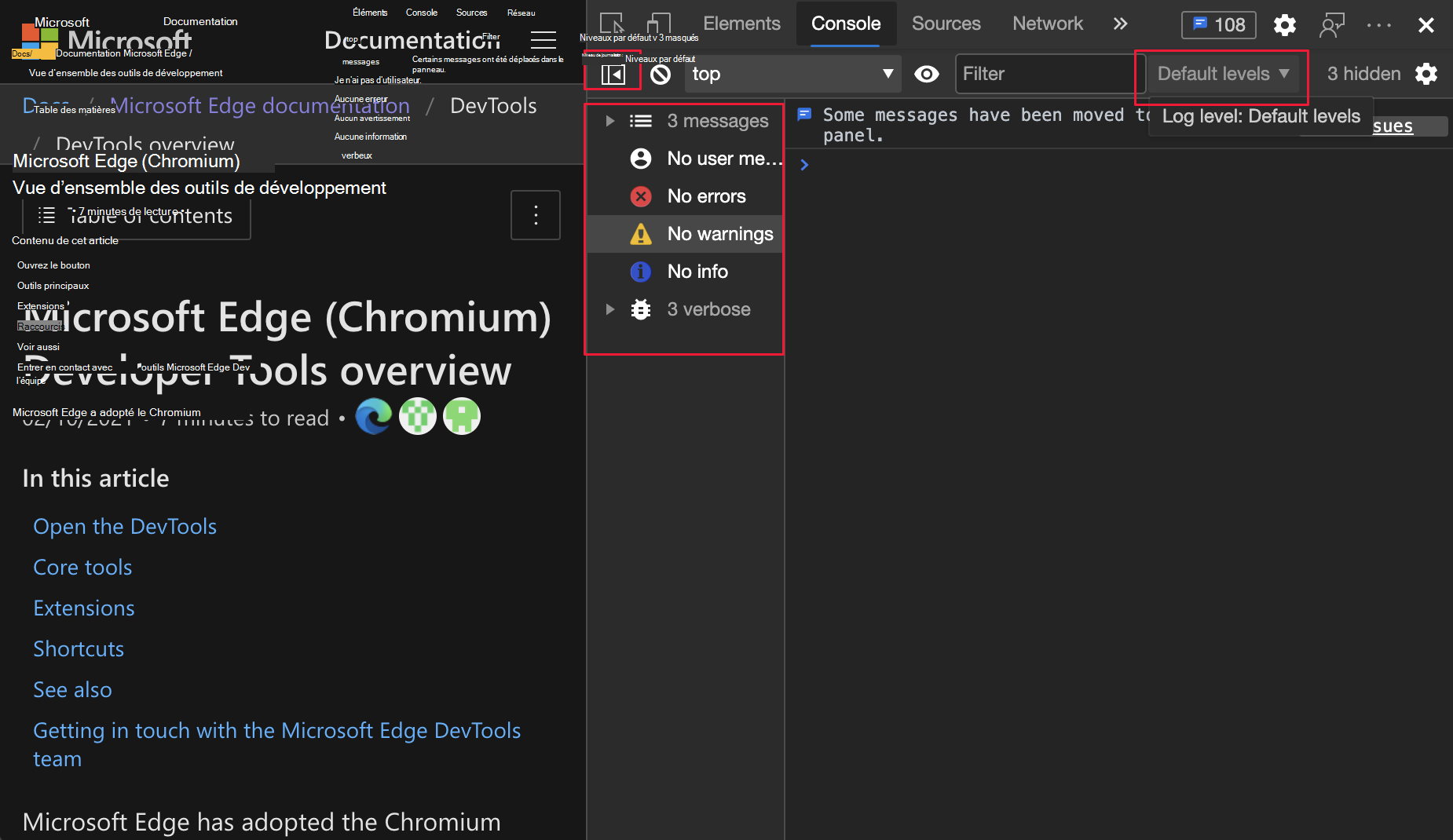This screenshot has height=840, width=1453.
Task: Click the list icon in Table of contents button
Action: click(46, 215)
